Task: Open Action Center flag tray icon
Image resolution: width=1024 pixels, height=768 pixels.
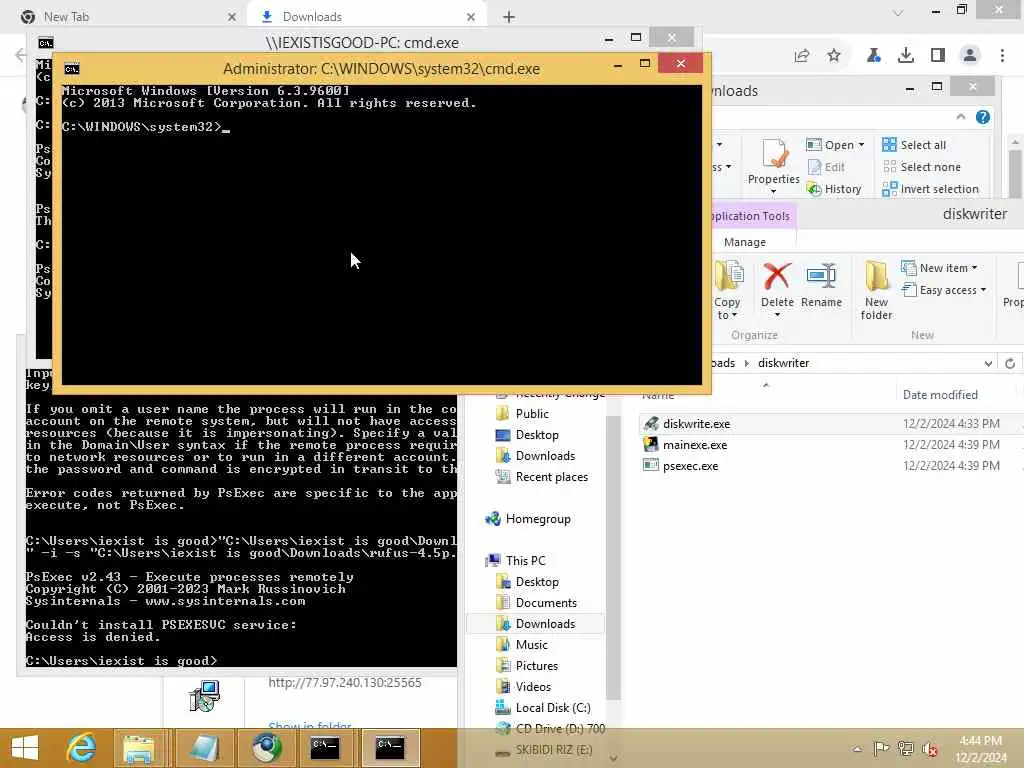Action: [881, 749]
